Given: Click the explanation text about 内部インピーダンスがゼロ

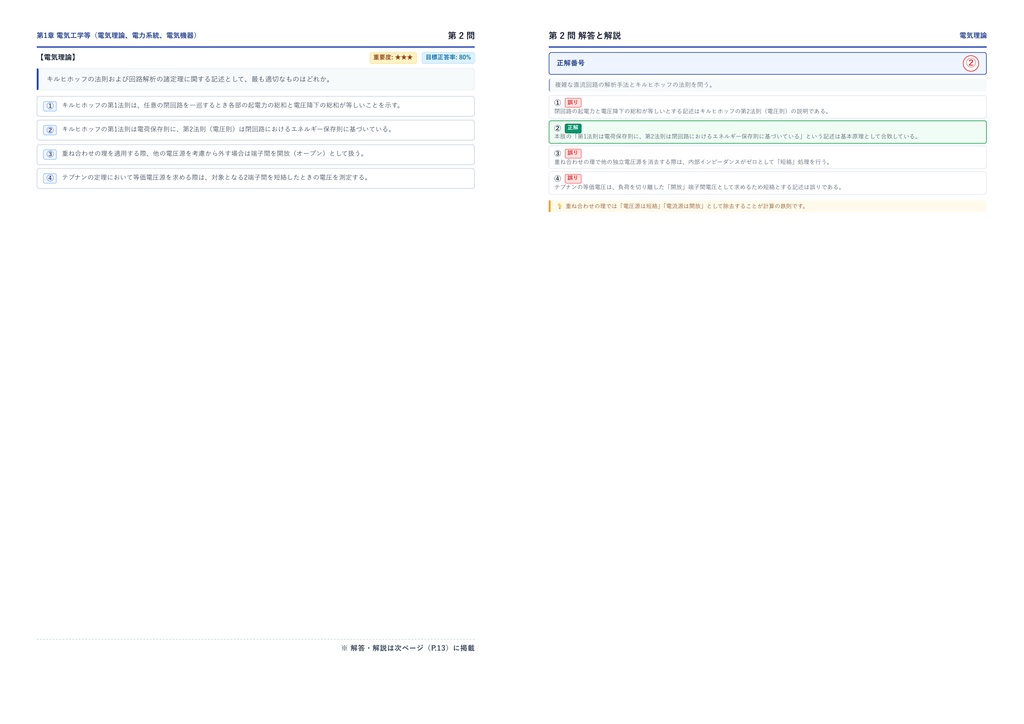Looking at the screenshot, I should pos(692,162).
